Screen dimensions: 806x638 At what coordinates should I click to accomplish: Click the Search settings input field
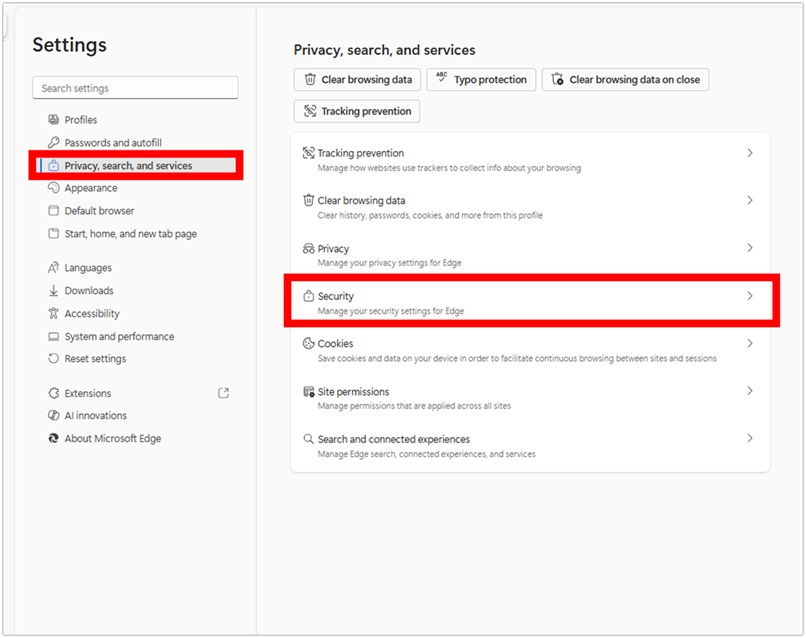[x=135, y=88]
